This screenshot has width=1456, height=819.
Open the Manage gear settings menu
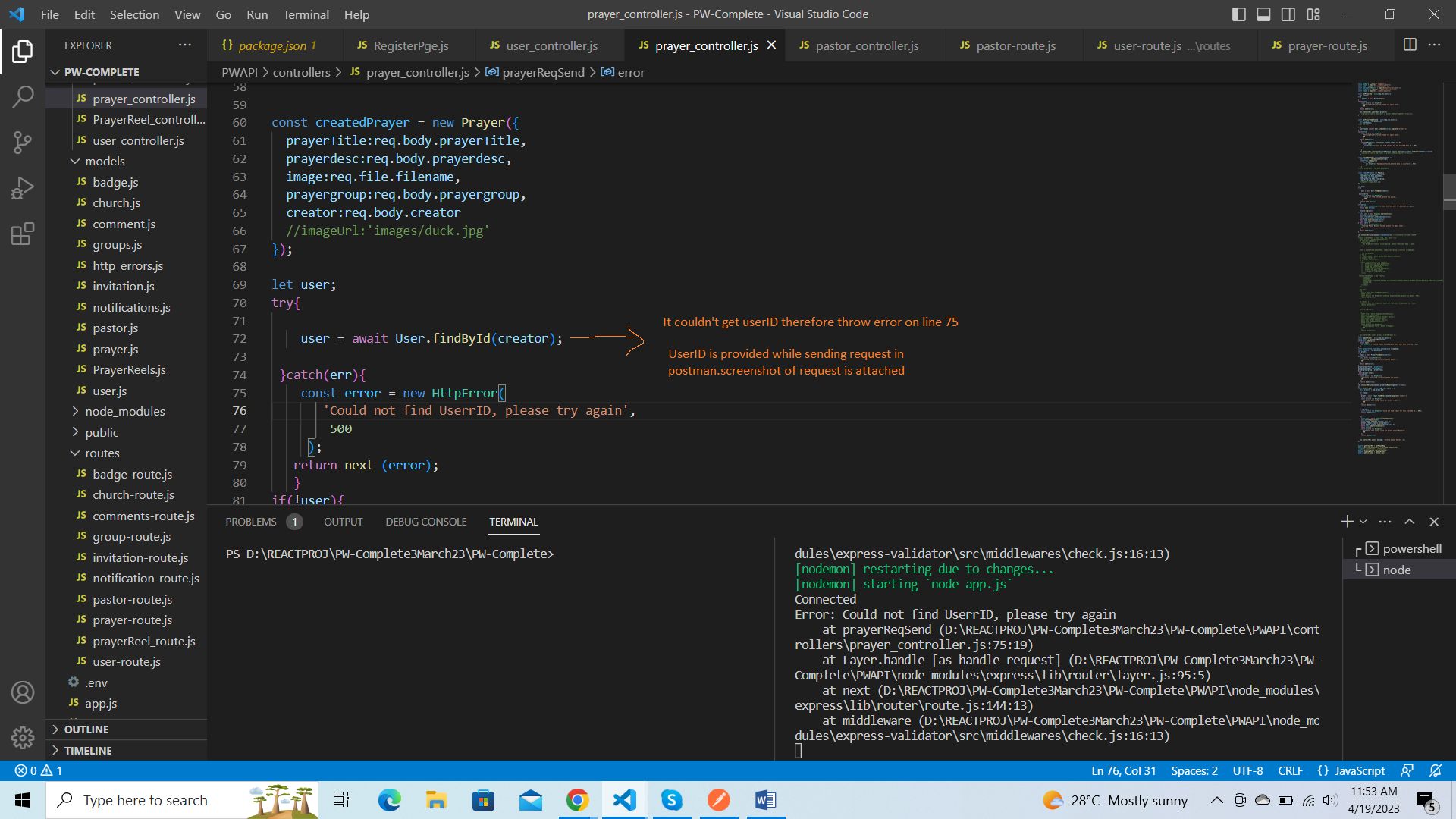(23, 737)
